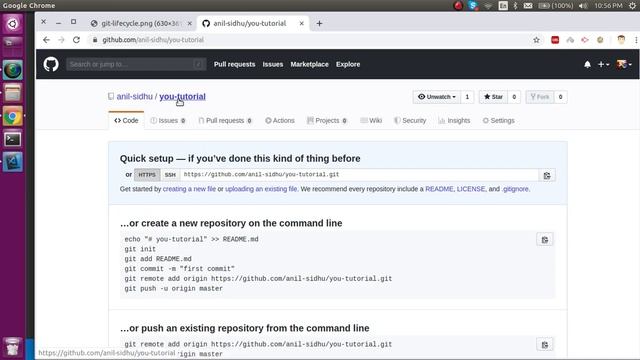Screen dimensions: 640x360
Task: Open Terminal from the Ubuntu dock
Action: coord(13,140)
